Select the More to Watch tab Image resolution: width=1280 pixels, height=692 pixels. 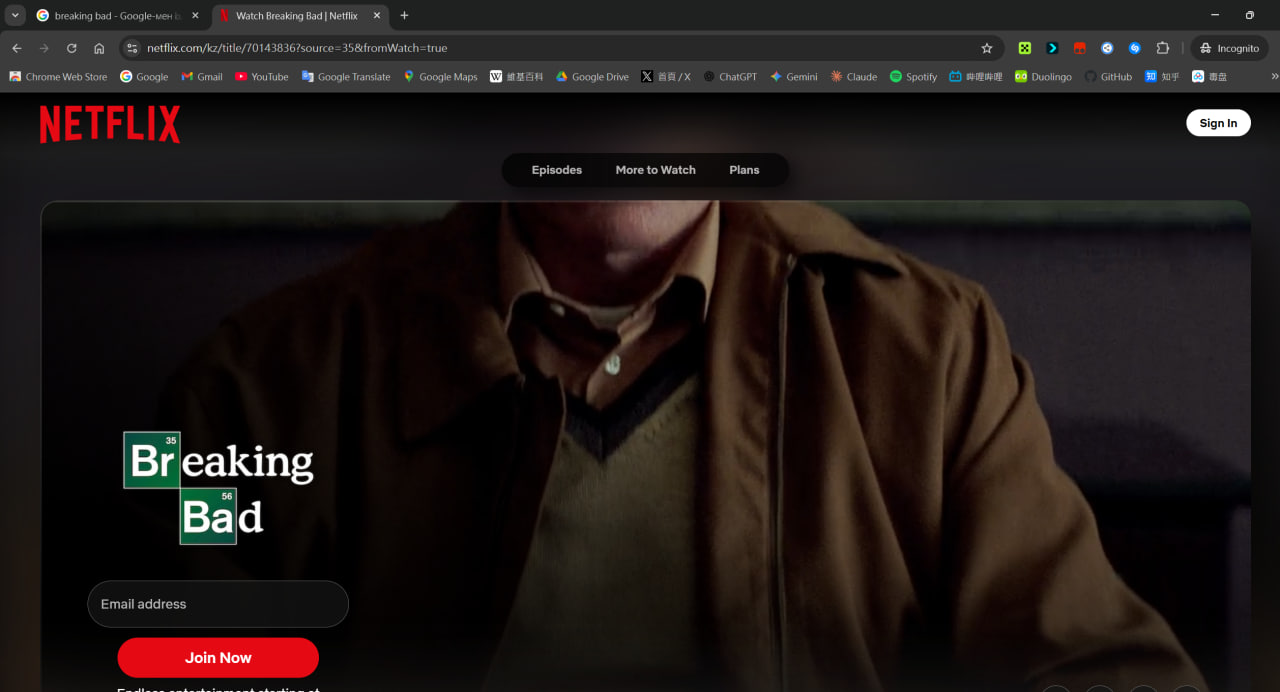[655, 170]
